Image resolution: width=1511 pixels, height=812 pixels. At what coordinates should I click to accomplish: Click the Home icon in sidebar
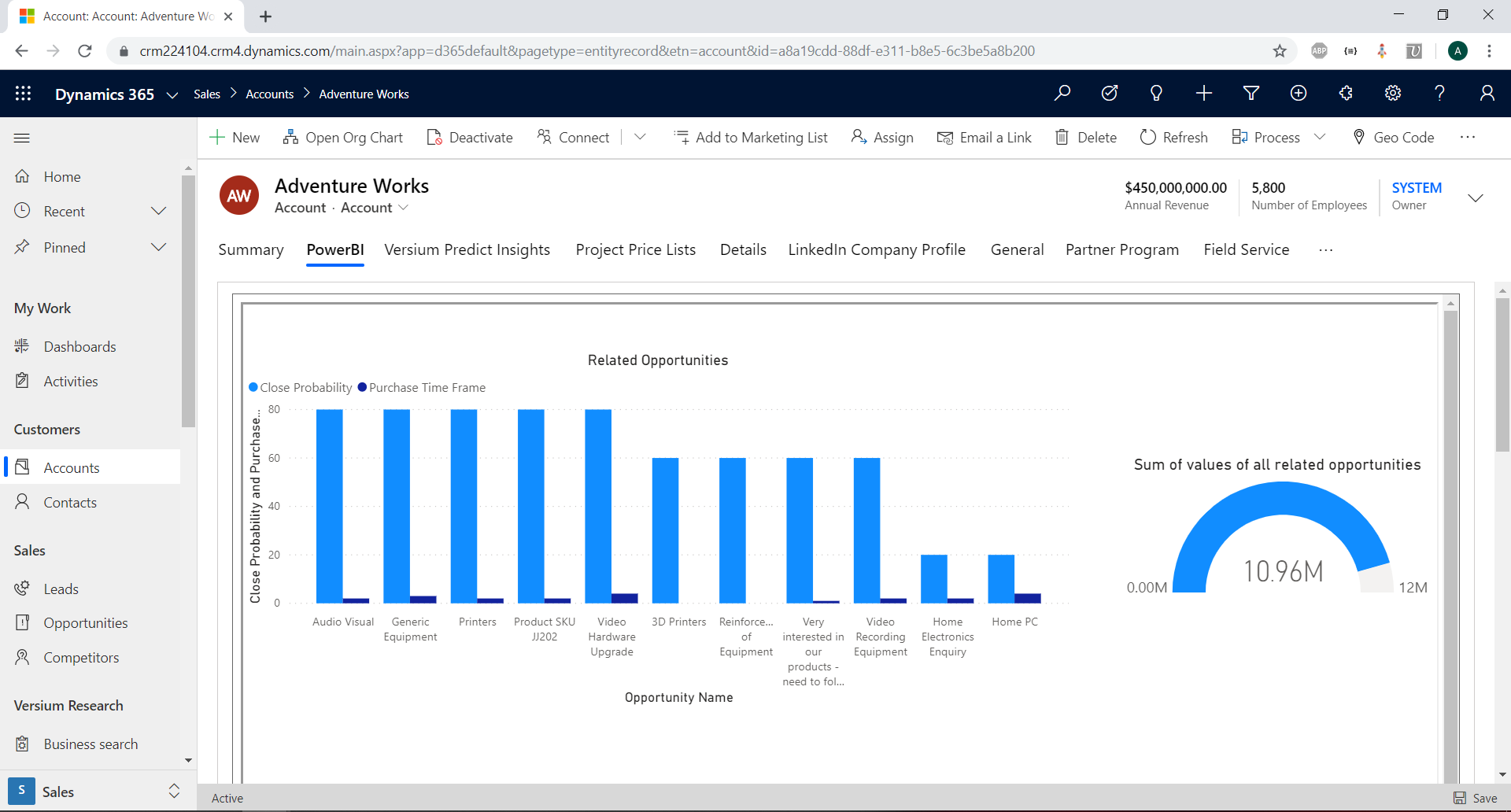point(23,176)
